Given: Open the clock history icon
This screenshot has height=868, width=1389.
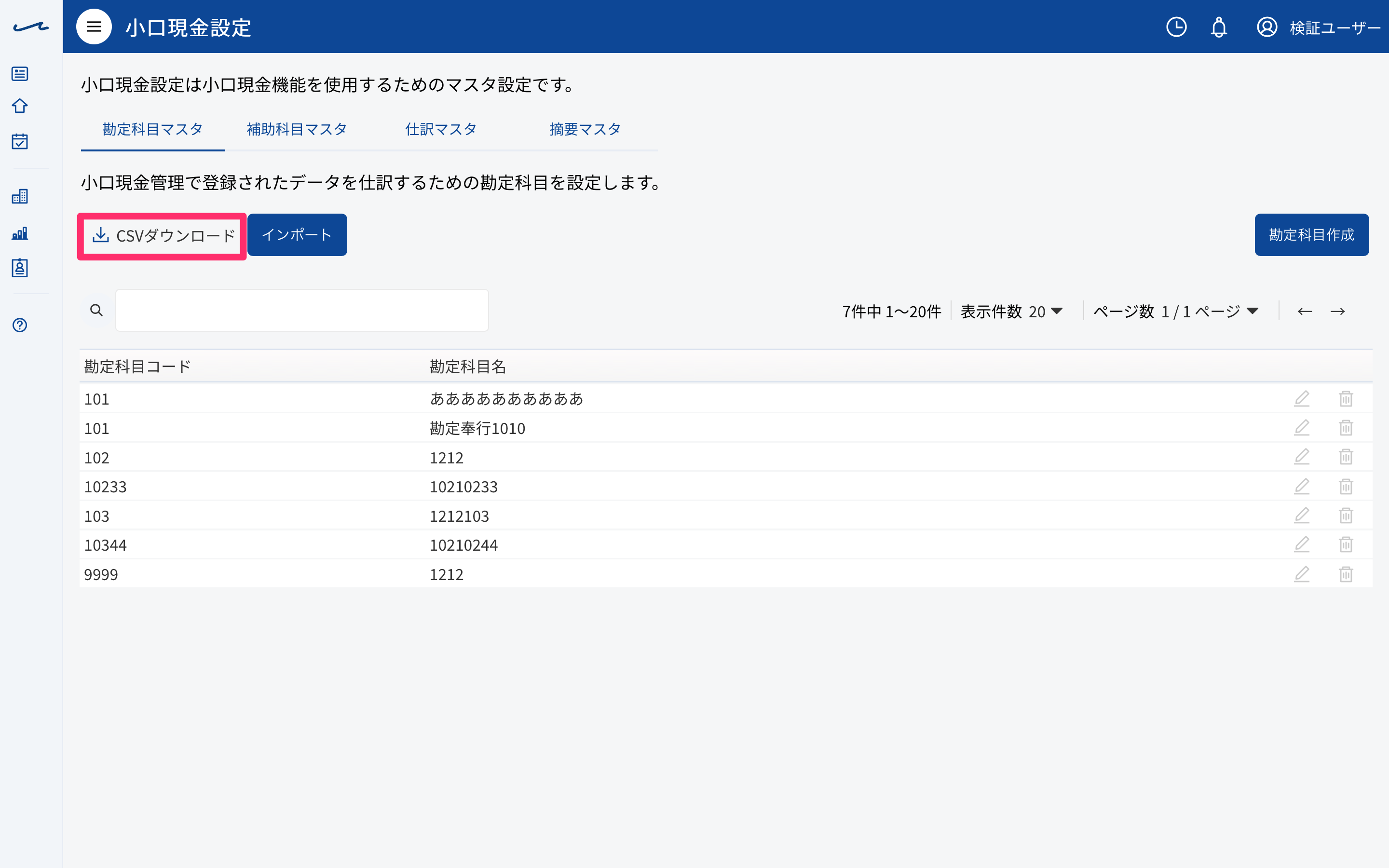Looking at the screenshot, I should tap(1176, 27).
